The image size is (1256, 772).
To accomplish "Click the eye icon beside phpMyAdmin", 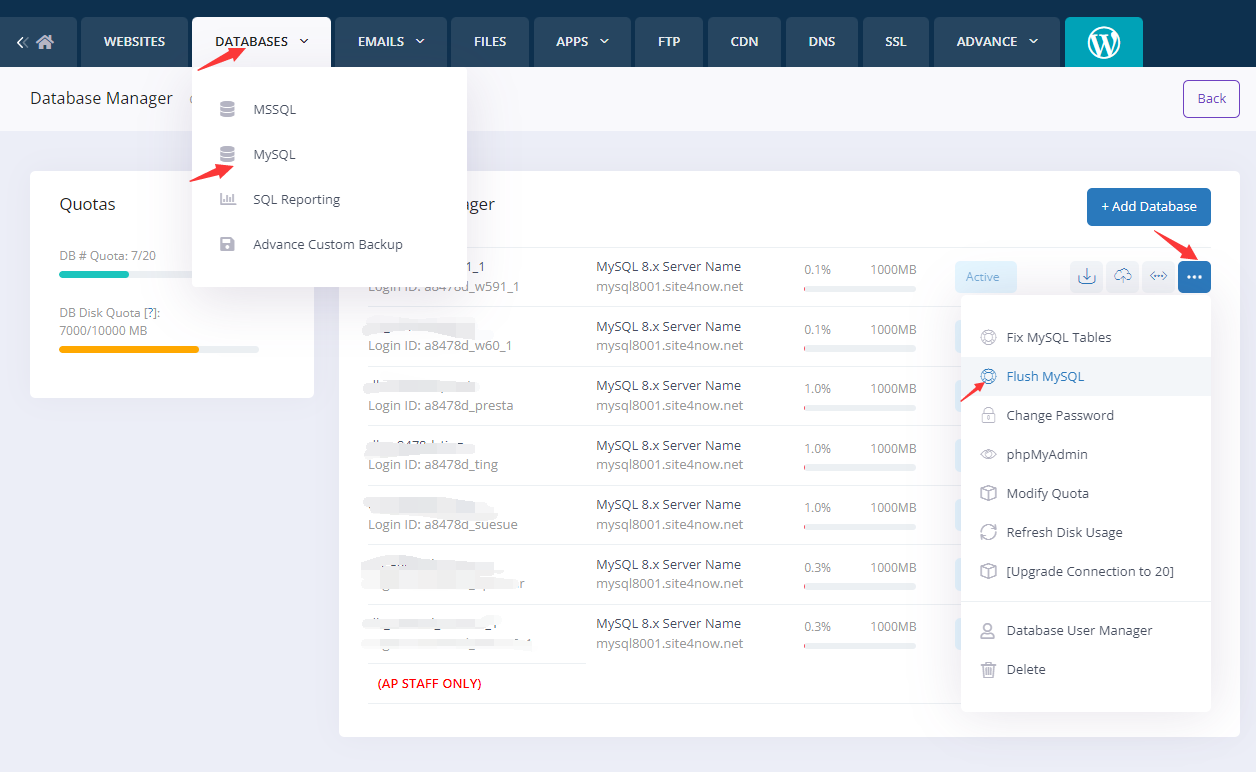I will click(988, 455).
